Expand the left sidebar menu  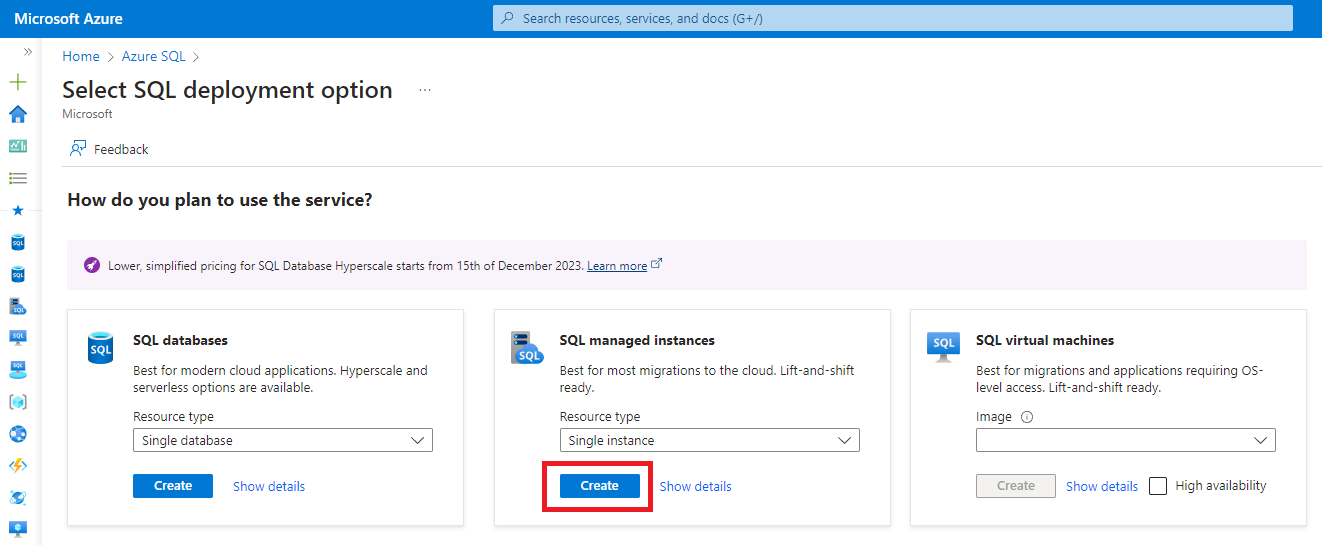tap(28, 51)
